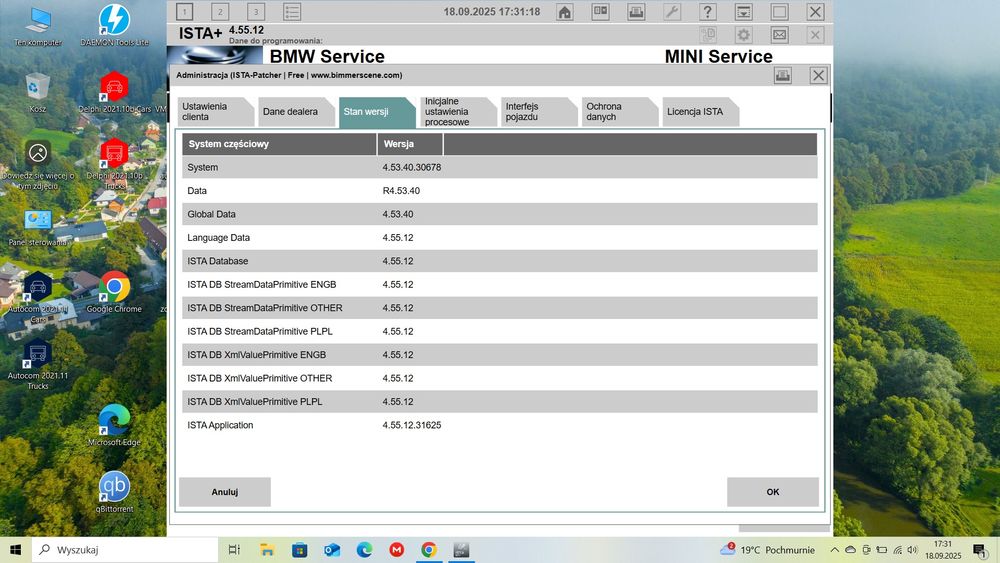1000x563 pixels.
Task: Print the Administracja dialog contents
Action: (x=783, y=75)
